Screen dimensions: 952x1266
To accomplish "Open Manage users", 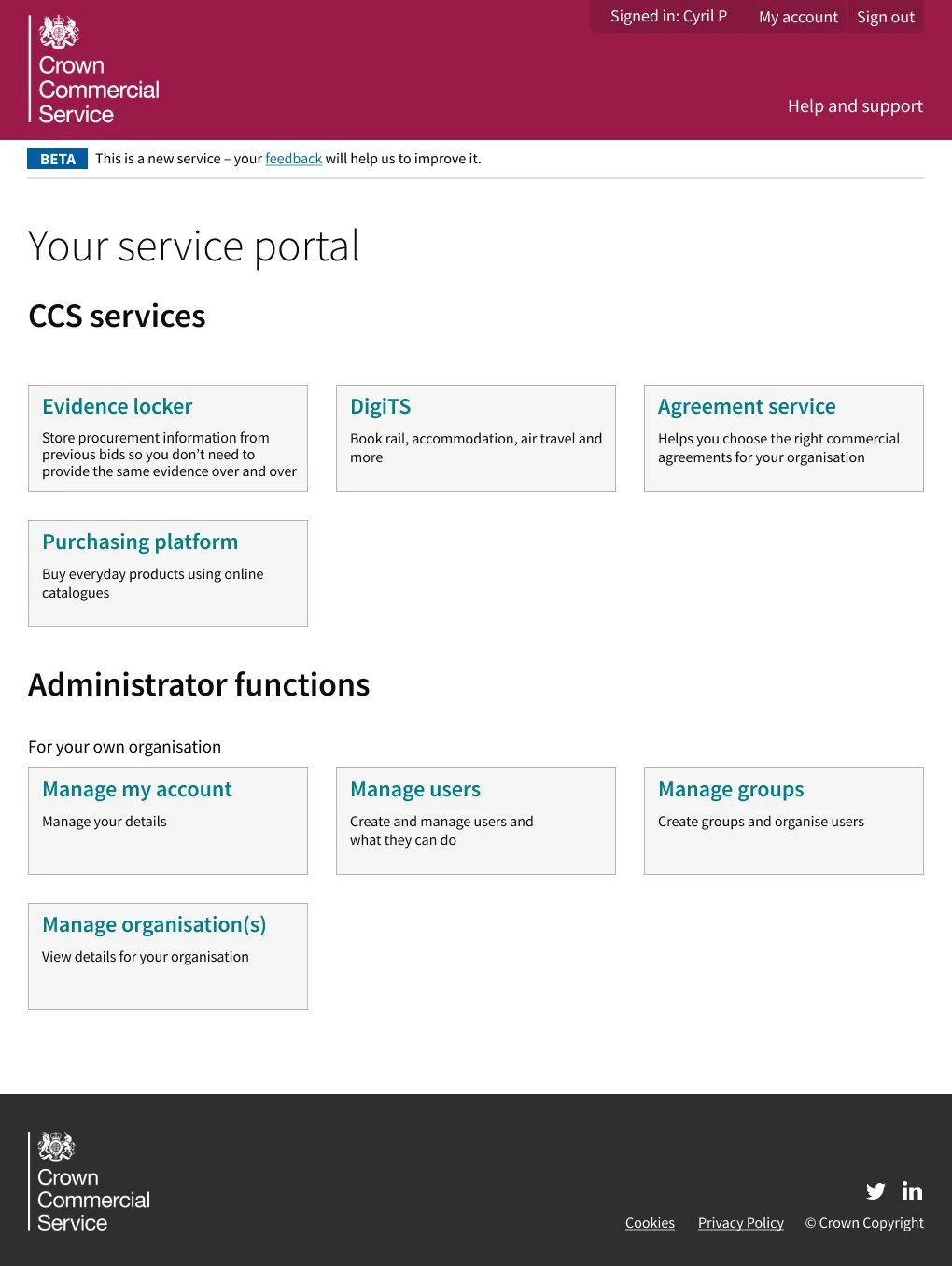I will tap(415, 789).
